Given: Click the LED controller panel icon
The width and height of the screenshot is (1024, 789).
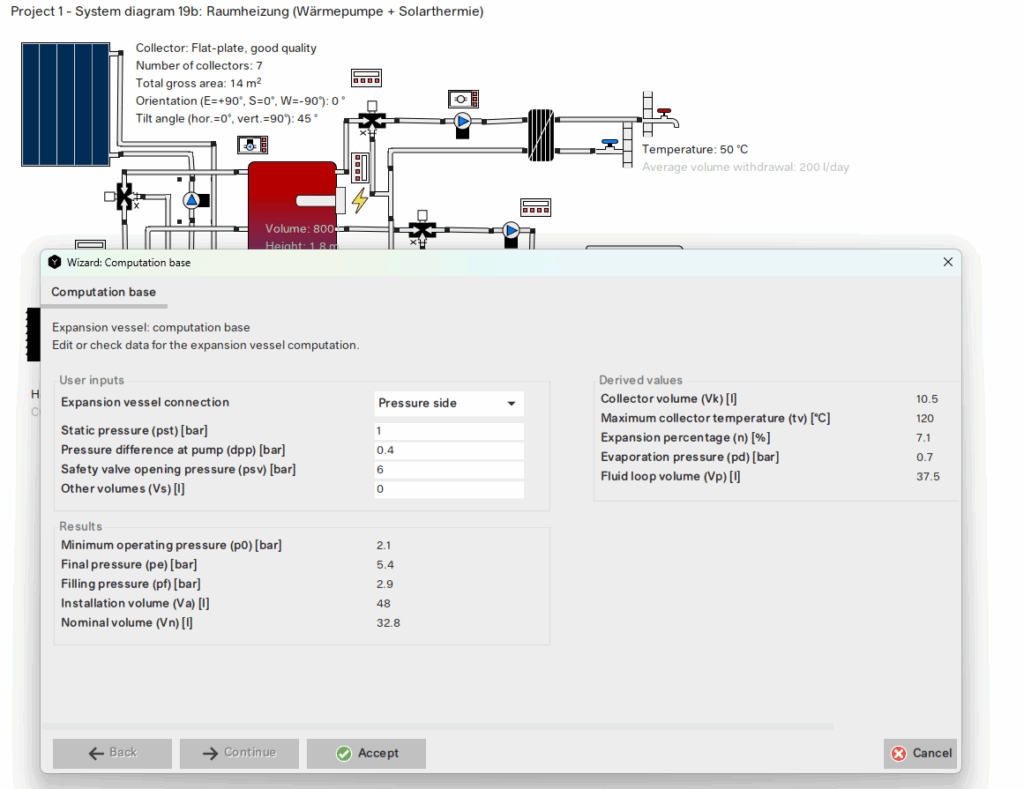Looking at the screenshot, I should 366,77.
